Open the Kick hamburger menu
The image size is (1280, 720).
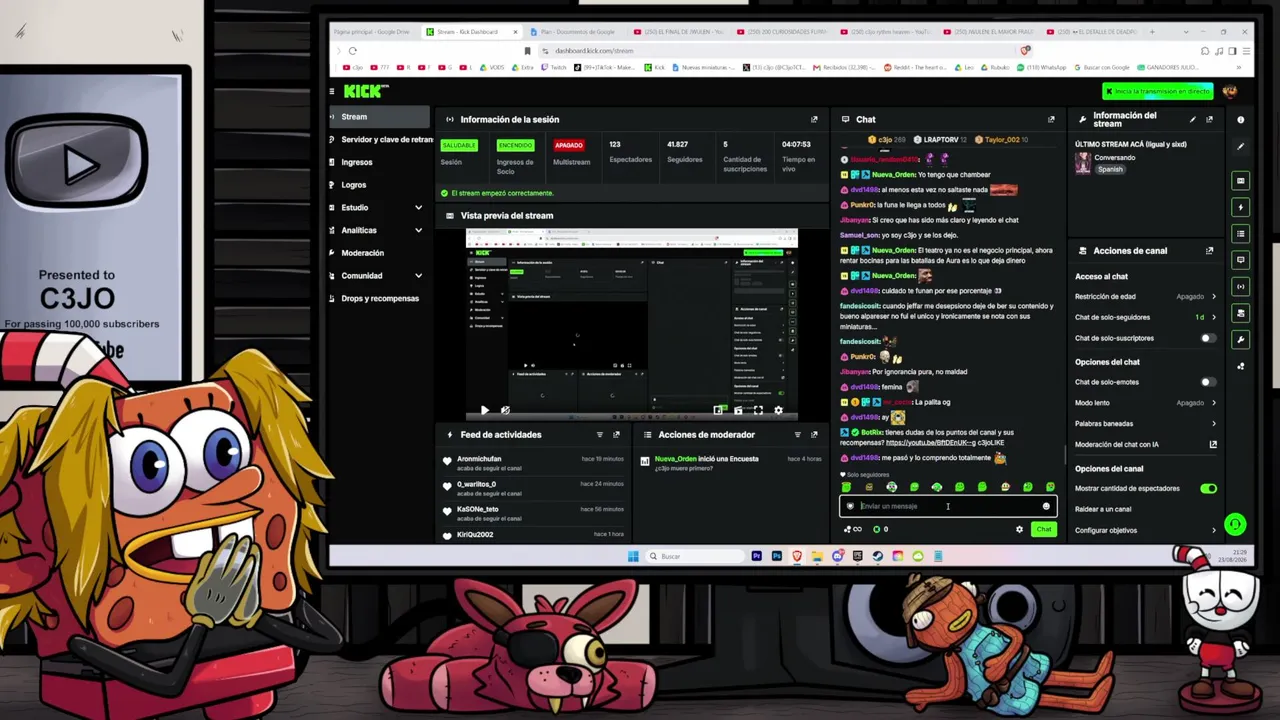pos(332,91)
